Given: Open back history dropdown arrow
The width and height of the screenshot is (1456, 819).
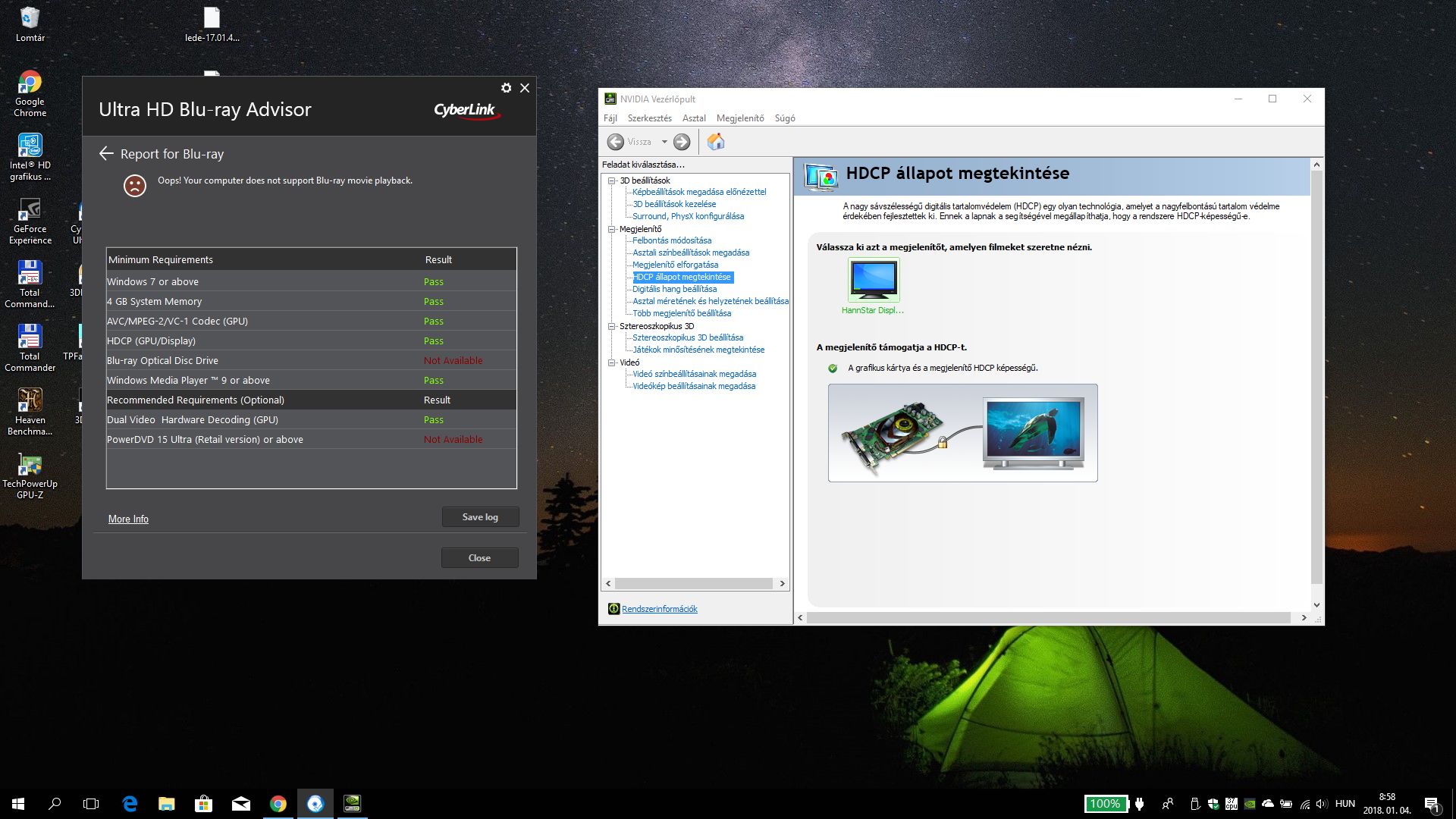Looking at the screenshot, I should [x=664, y=142].
